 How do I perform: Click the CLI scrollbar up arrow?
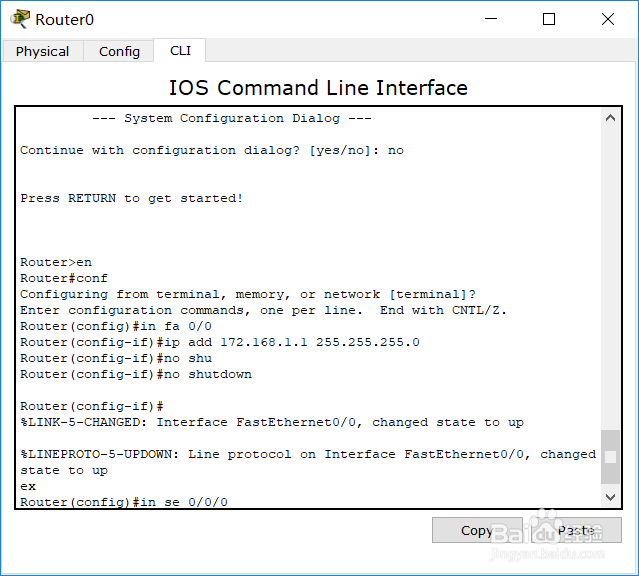click(610, 118)
